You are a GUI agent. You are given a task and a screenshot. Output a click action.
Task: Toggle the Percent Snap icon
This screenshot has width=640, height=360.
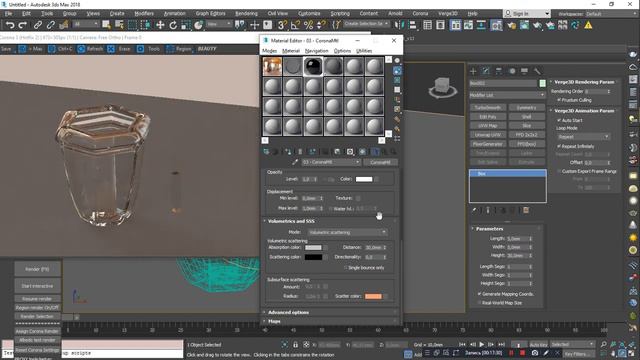pos(308,25)
